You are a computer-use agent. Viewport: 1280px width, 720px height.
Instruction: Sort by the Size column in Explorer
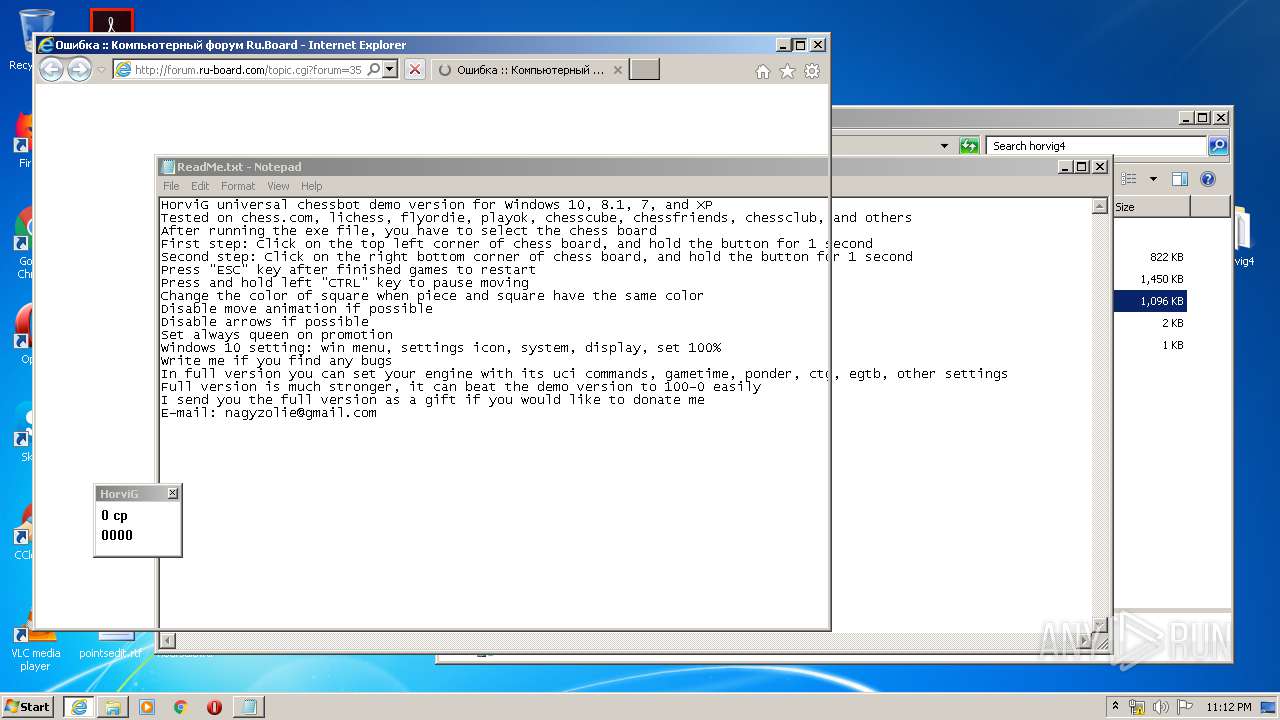click(x=1150, y=207)
